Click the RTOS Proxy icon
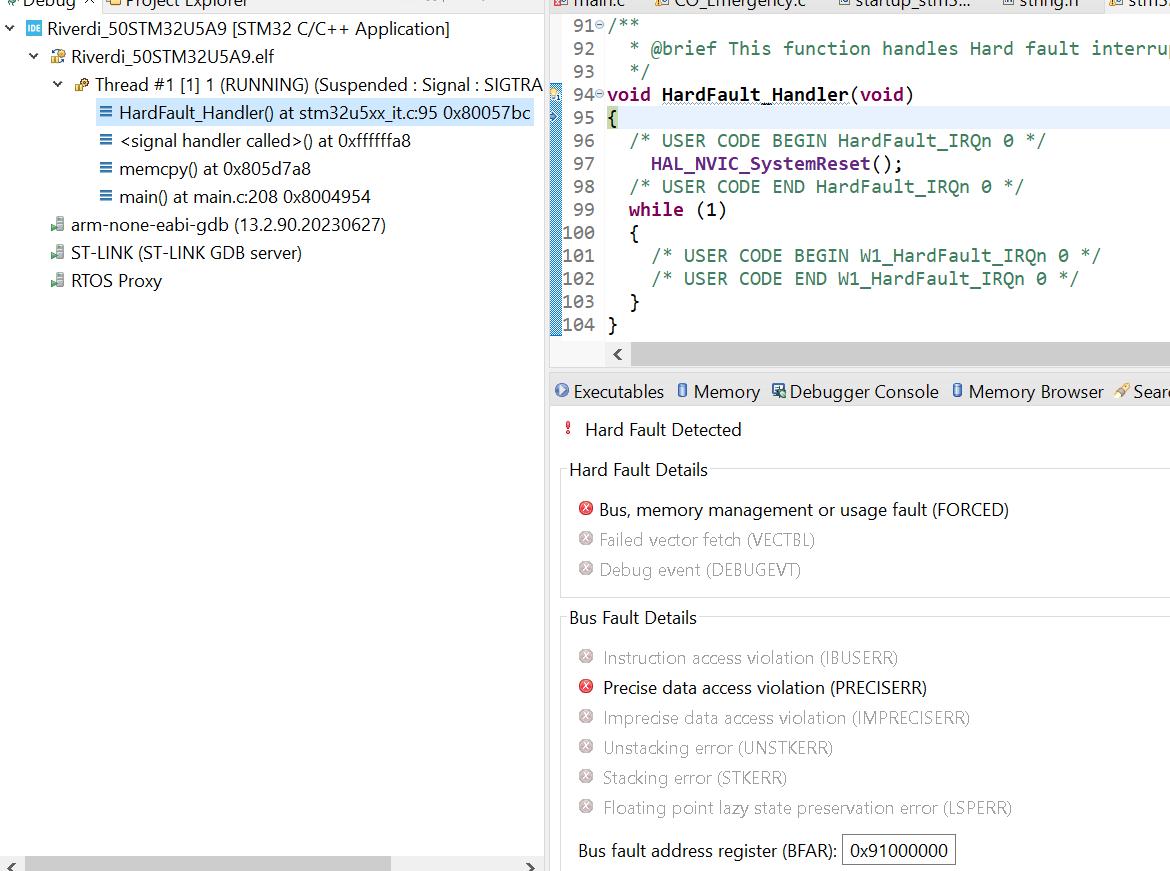This screenshot has width=1170, height=871. click(57, 280)
